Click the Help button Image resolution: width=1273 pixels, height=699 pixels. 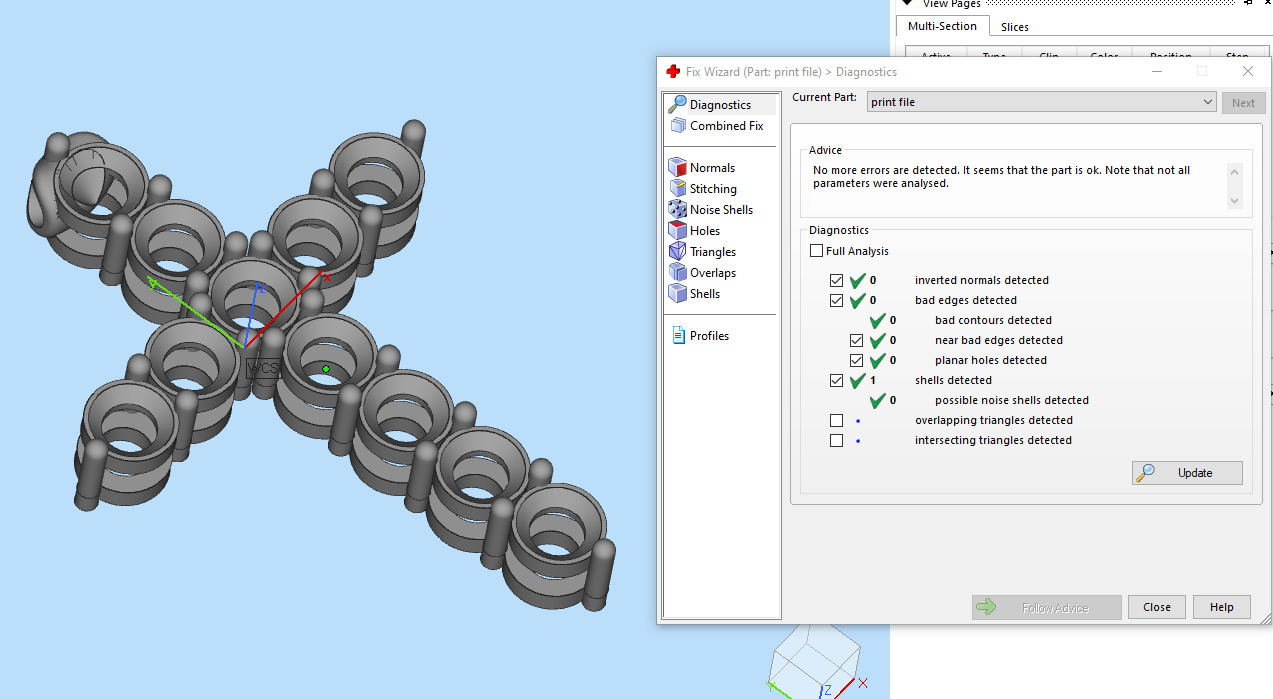click(1221, 607)
